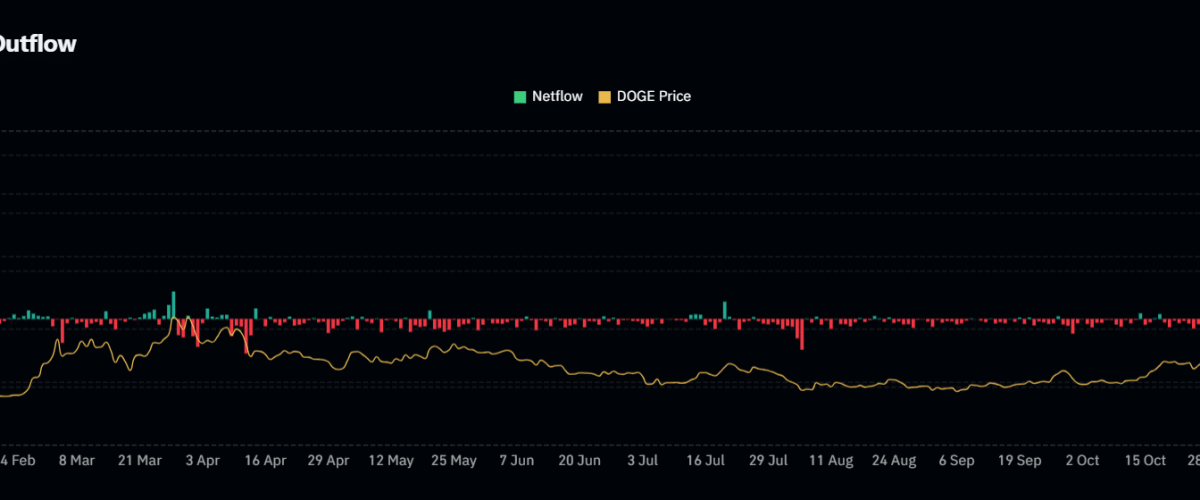The width and height of the screenshot is (1200, 500).
Task: Select the 2 Oct date label
Action: (1082, 461)
